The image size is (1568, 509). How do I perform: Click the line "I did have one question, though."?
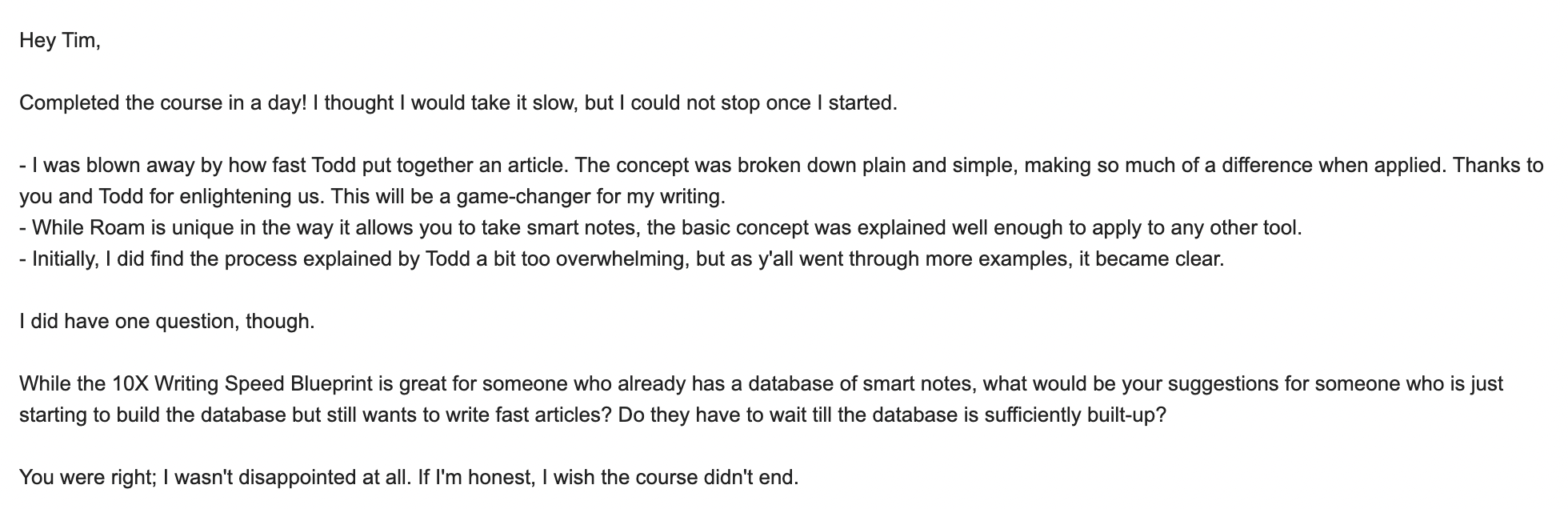pyautogui.click(x=167, y=322)
